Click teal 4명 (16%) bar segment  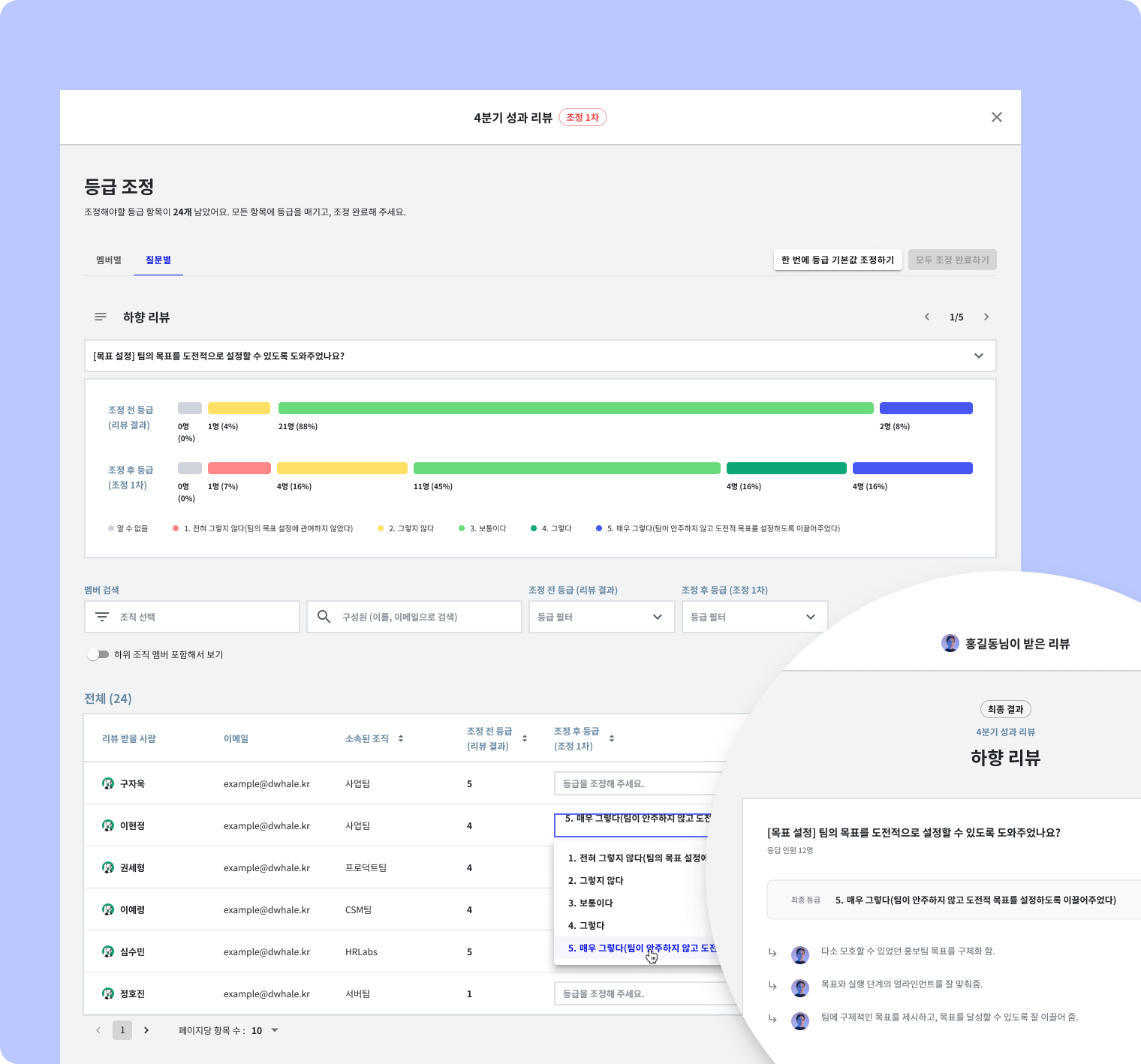[786, 468]
